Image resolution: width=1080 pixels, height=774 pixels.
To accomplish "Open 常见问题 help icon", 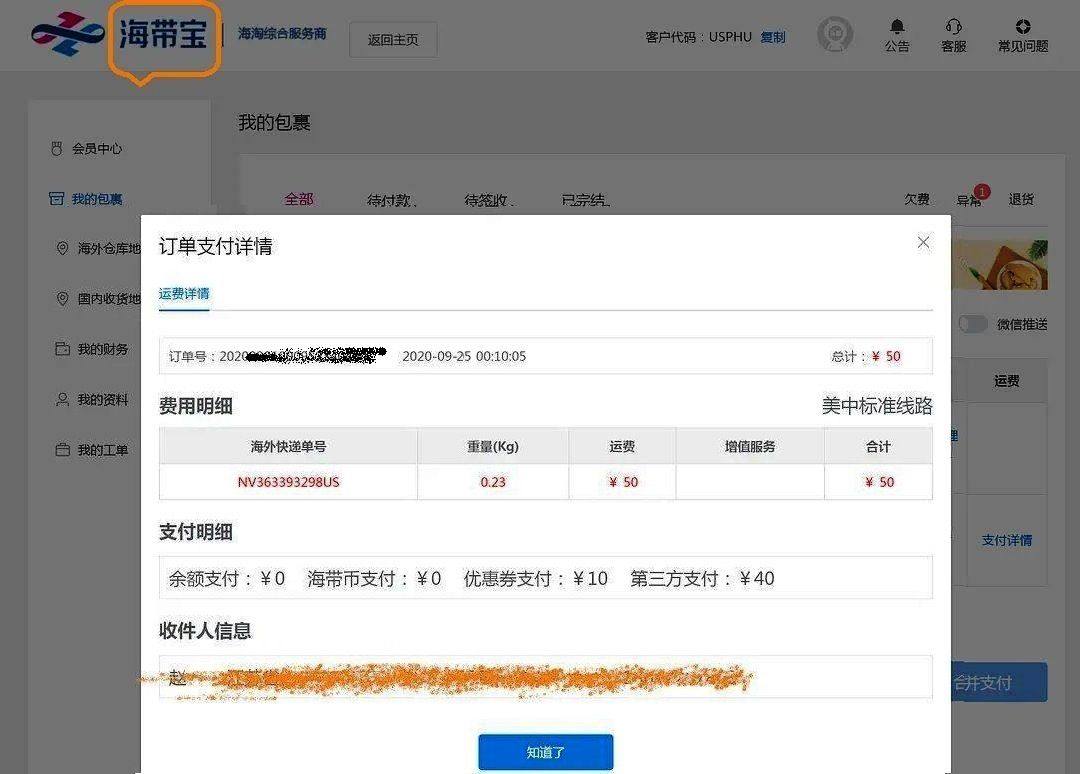I will pos(1023,27).
